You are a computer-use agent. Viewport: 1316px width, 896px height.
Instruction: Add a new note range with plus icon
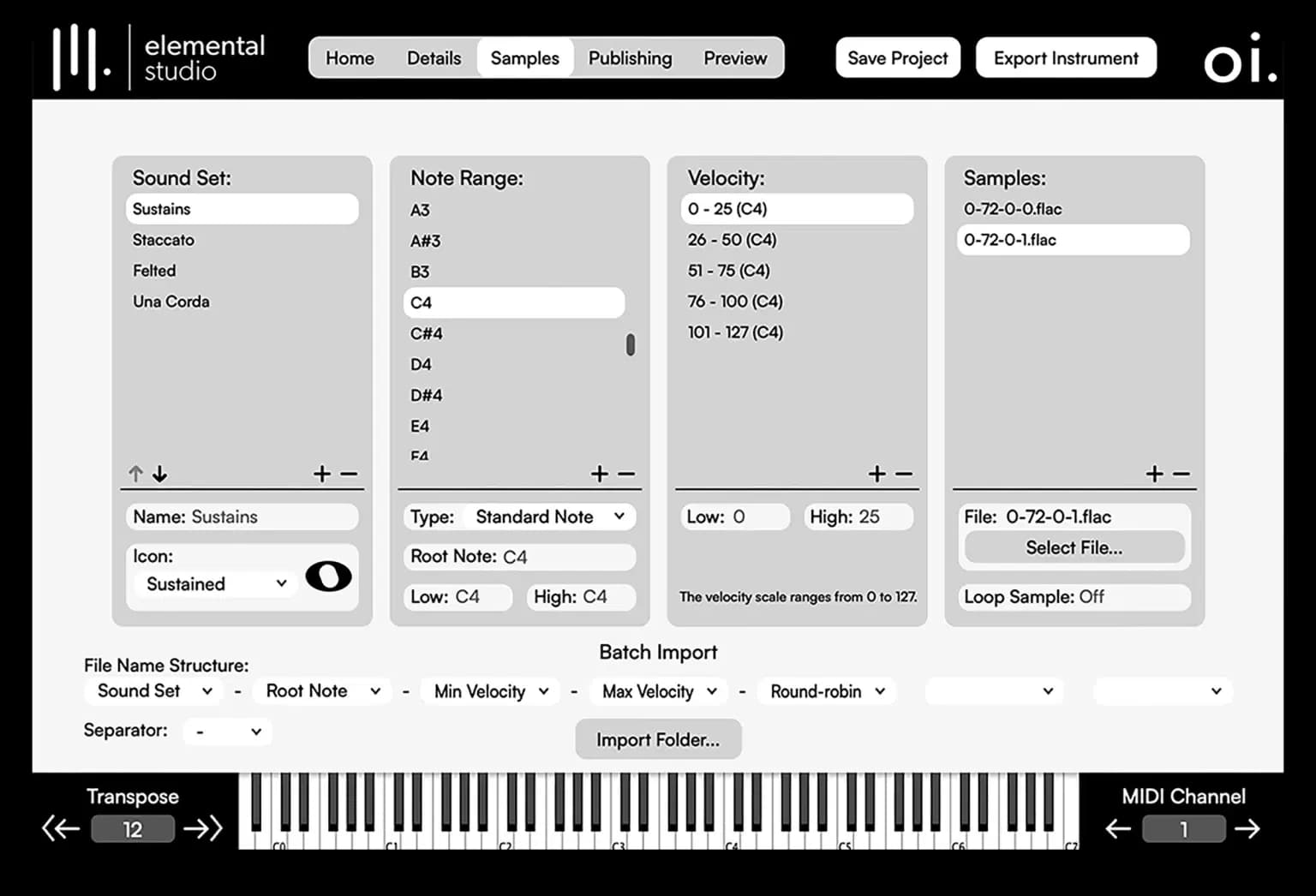coord(599,474)
